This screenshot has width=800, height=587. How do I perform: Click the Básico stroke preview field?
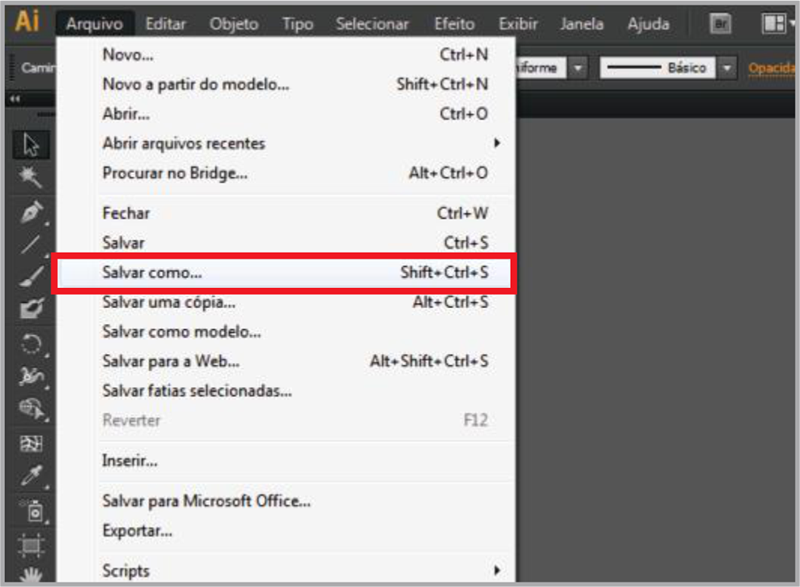pyautogui.click(x=658, y=67)
